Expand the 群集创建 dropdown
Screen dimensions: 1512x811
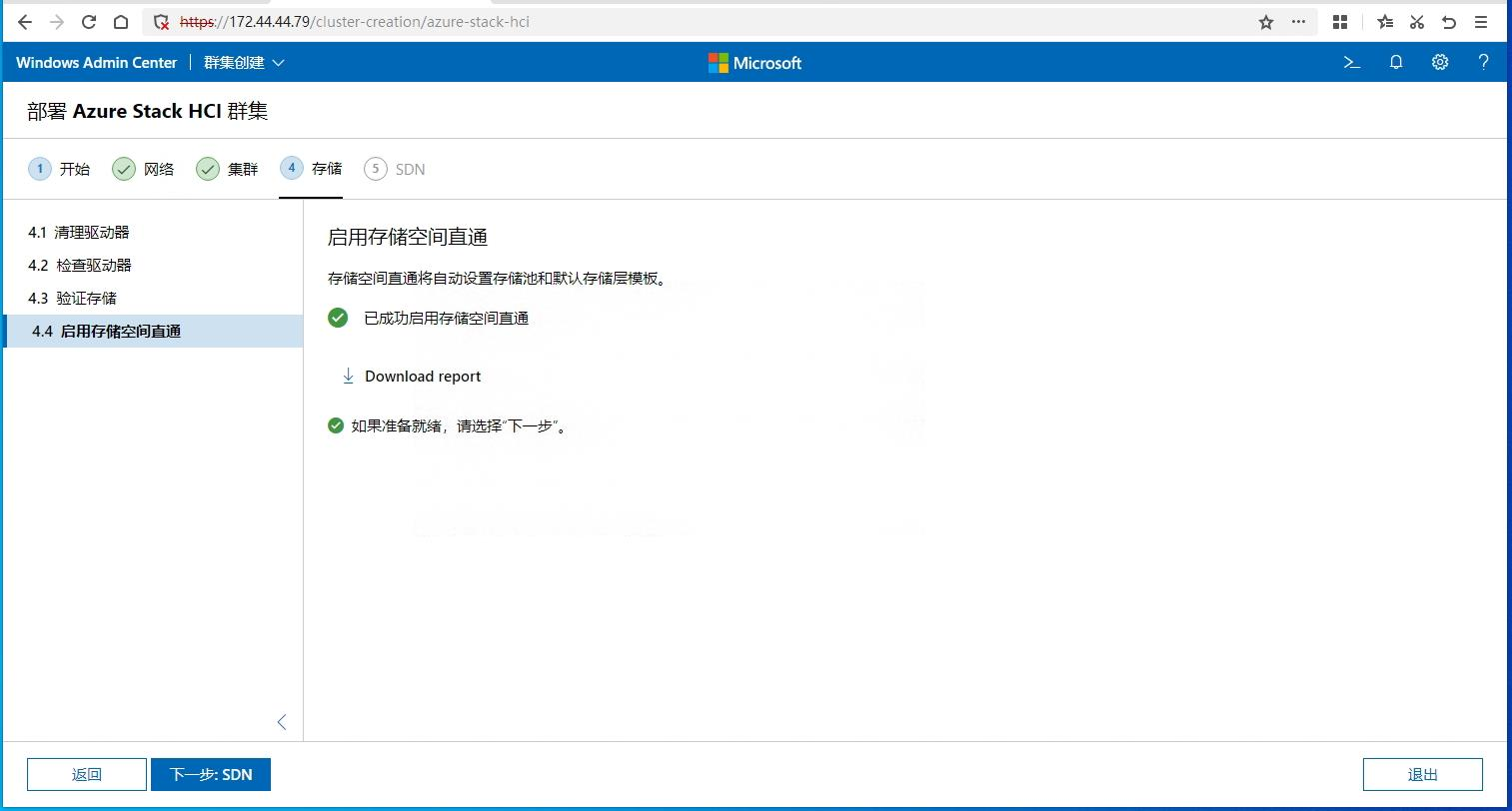244,62
